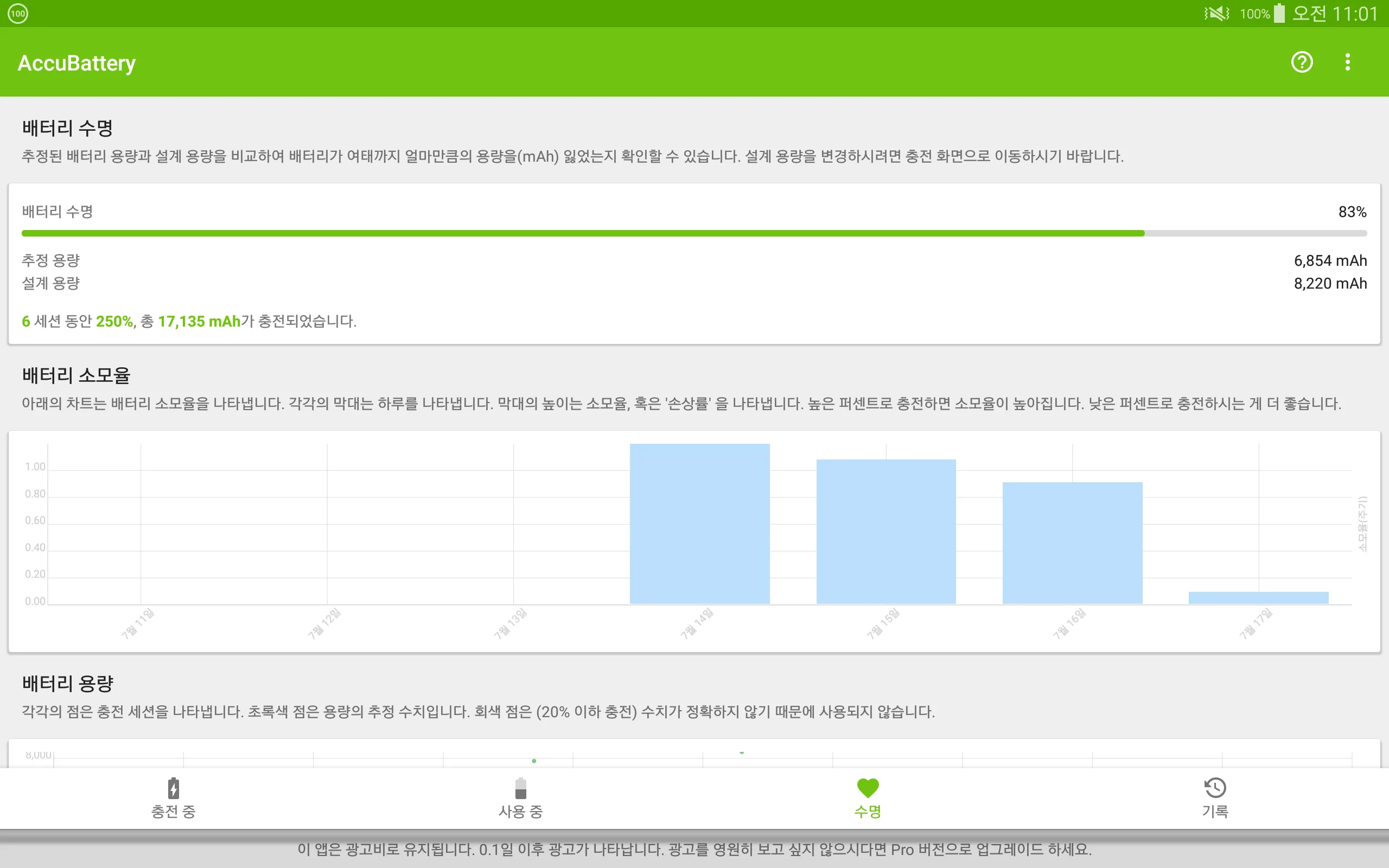Select the small 7월 17일 bar
Image resolution: width=1389 pixels, height=868 pixels.
1258,598
